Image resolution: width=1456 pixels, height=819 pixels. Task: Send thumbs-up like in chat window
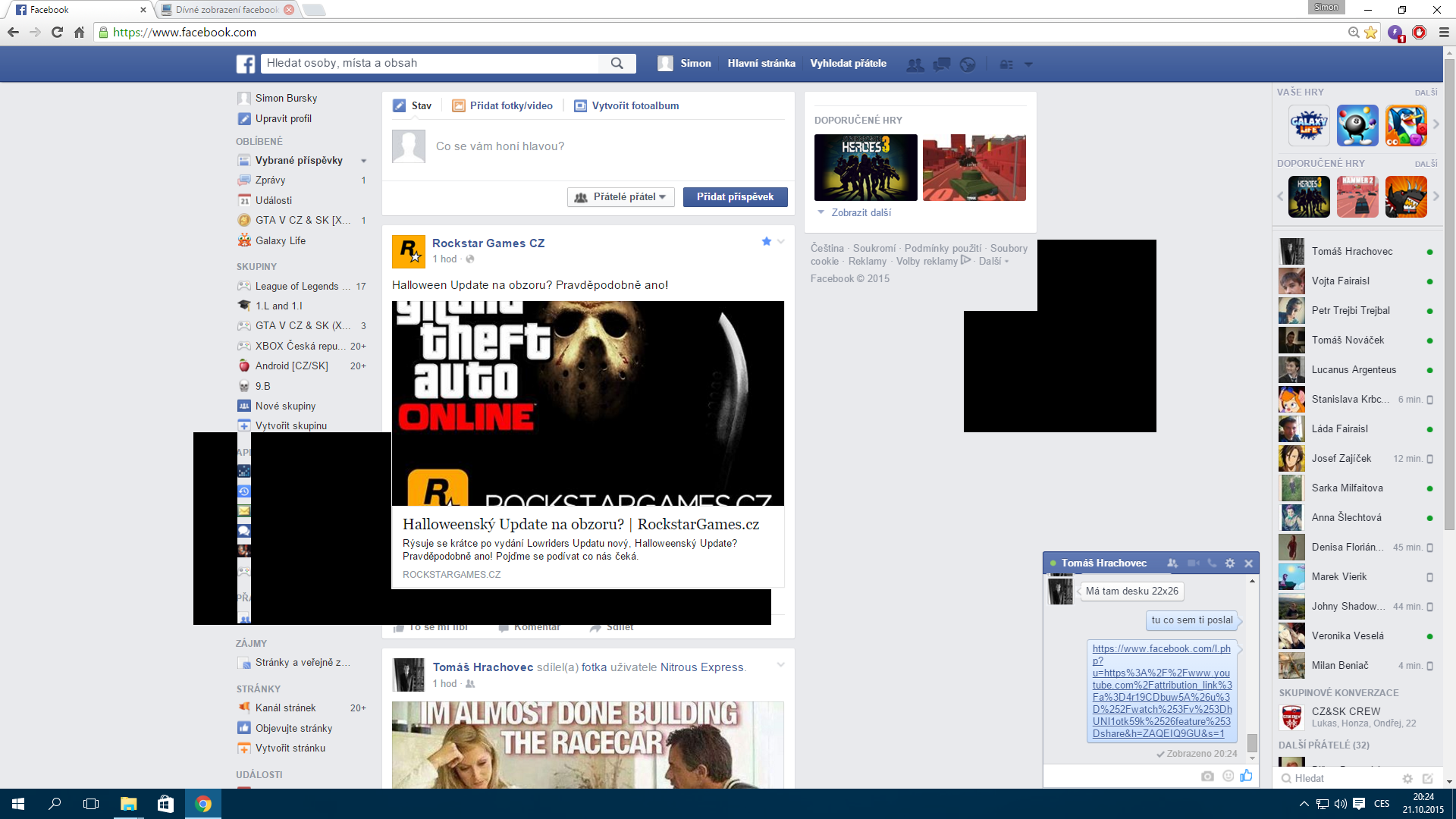tap(1246, 775)
